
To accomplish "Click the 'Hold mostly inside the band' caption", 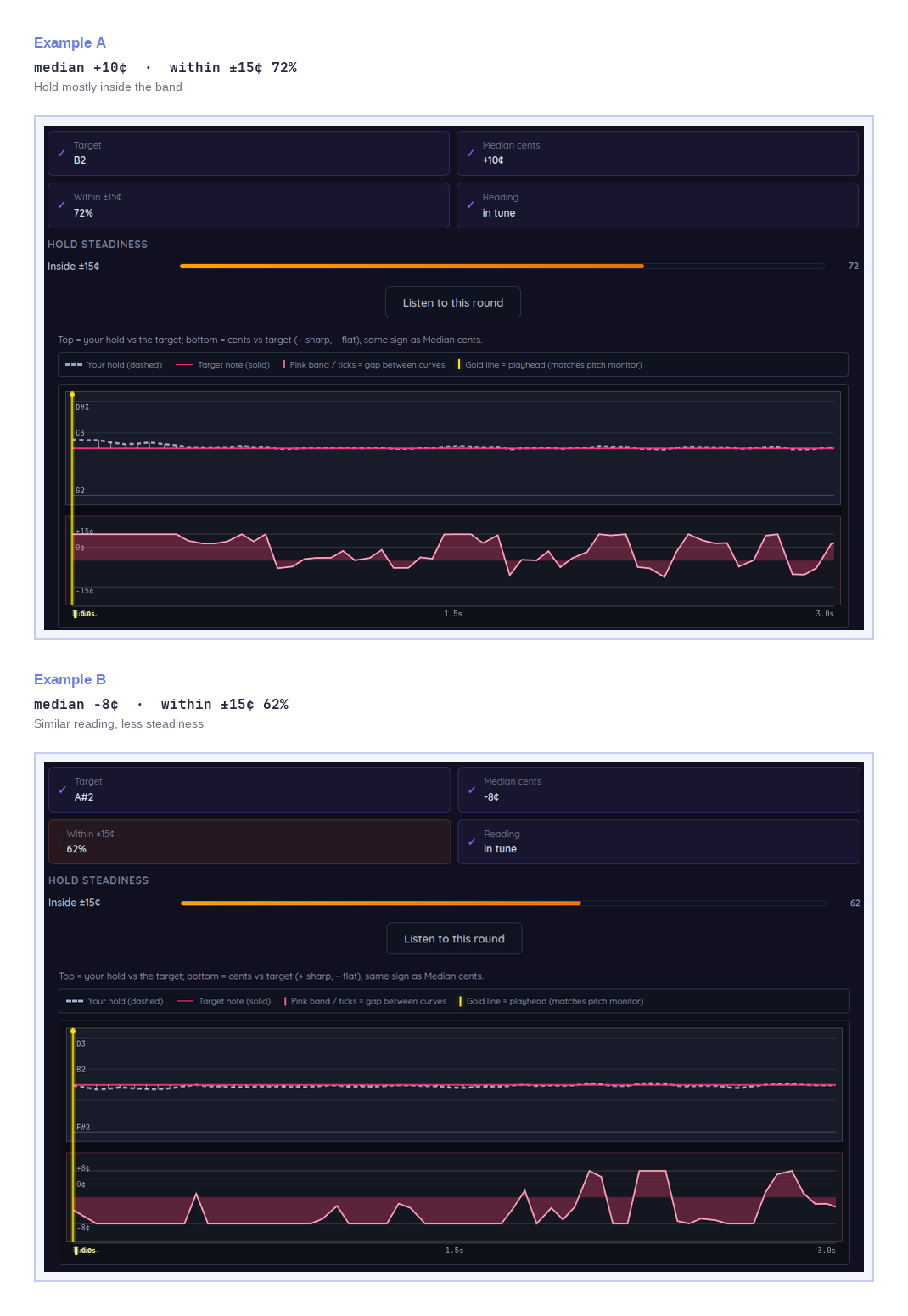I will 108,87.
